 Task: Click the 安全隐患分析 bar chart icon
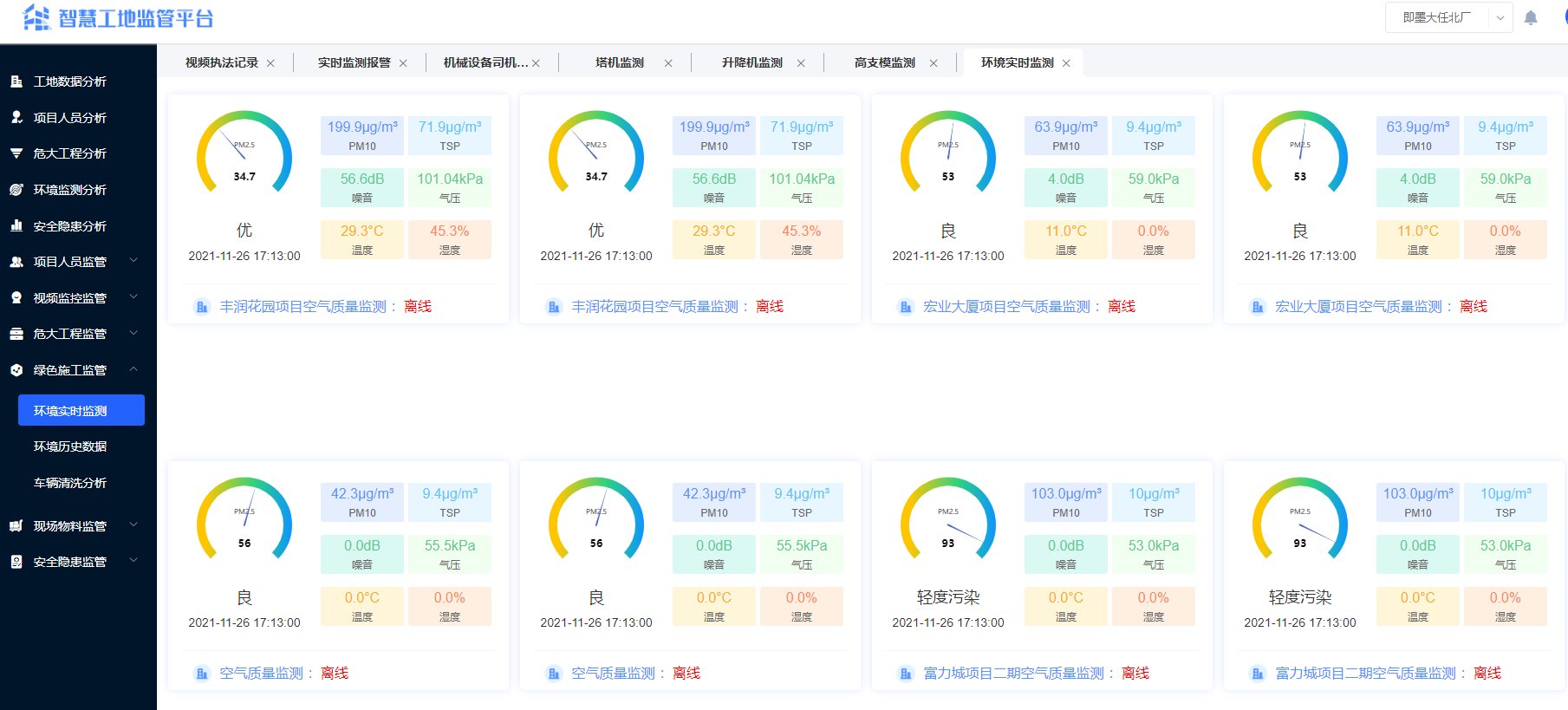[x=16, y=225]
